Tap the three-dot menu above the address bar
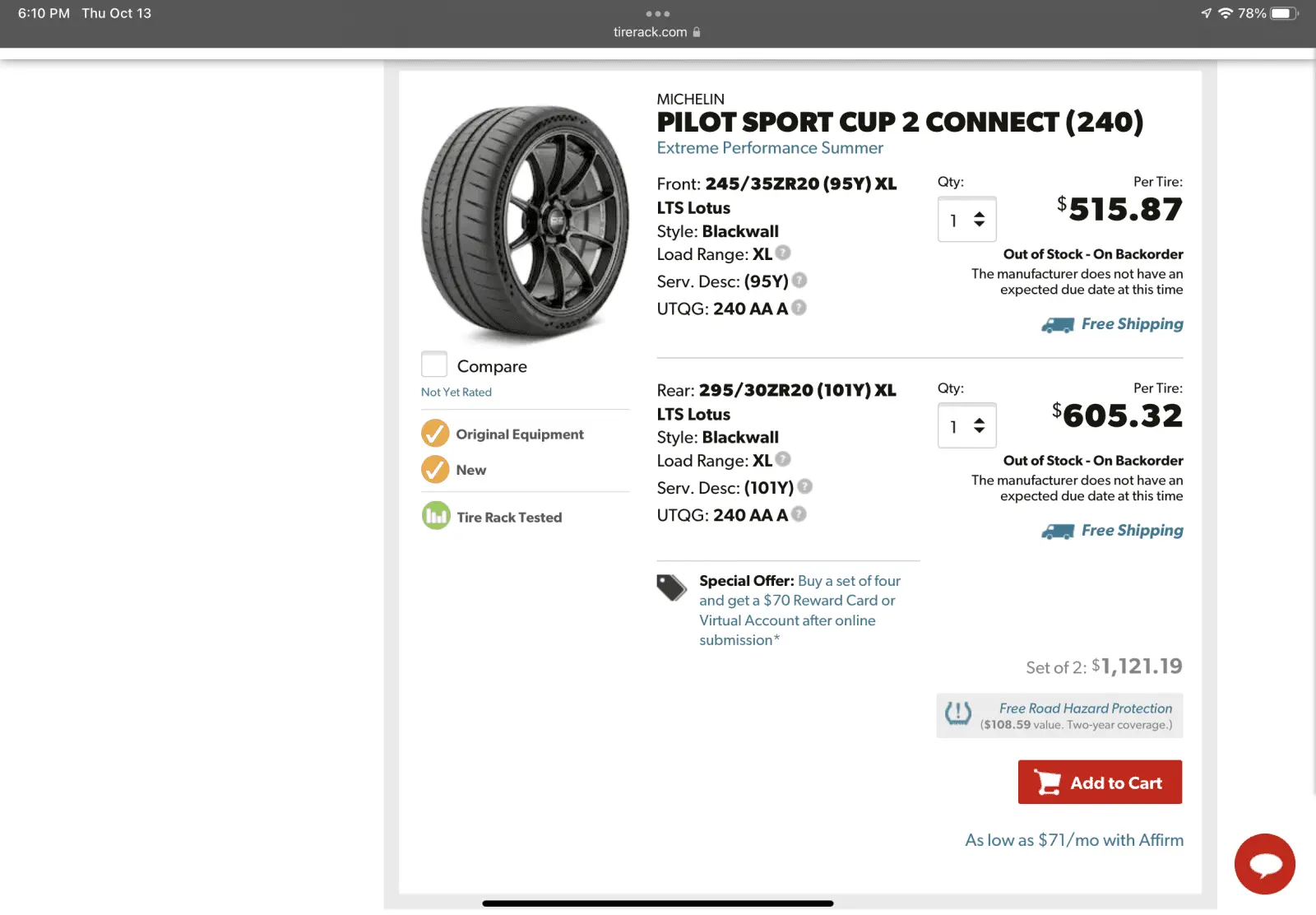1316x915 pixels. (657, 14)
